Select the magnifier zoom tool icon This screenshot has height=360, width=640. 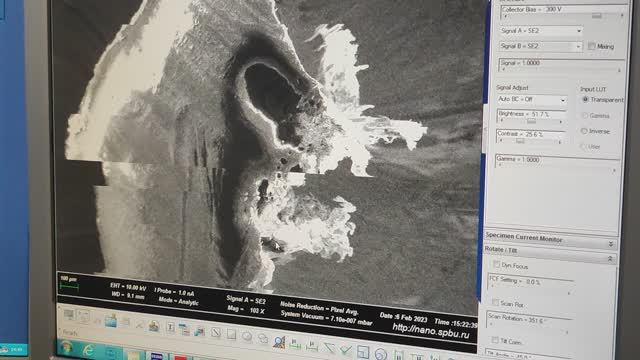click(279, 342)
